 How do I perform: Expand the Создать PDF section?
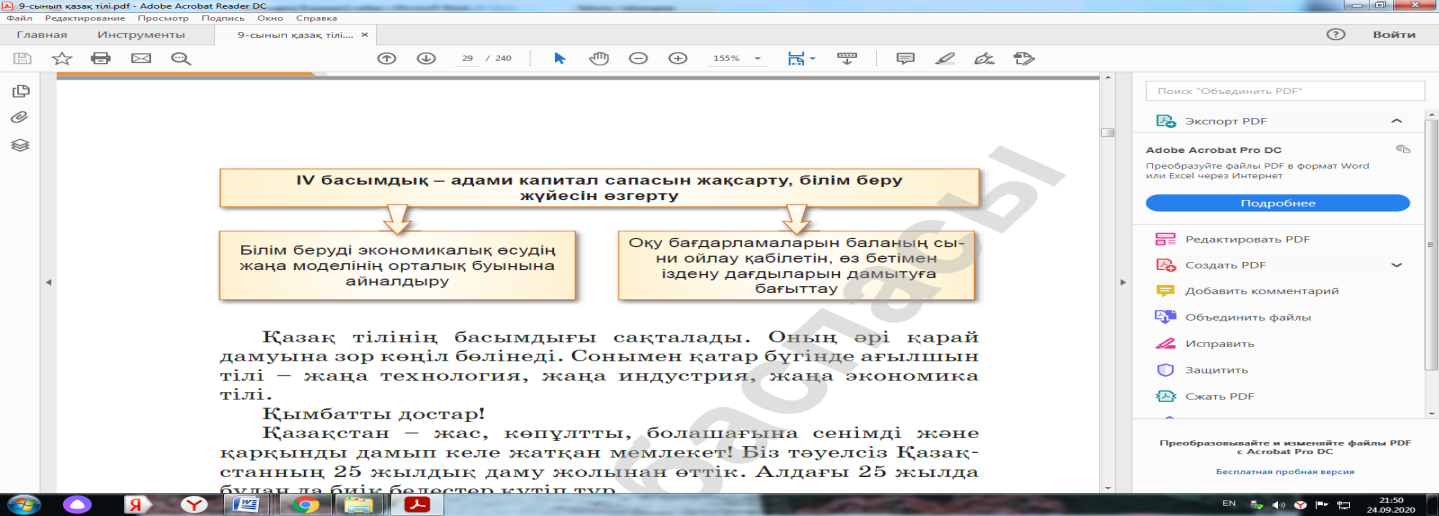coord(1396,265)
